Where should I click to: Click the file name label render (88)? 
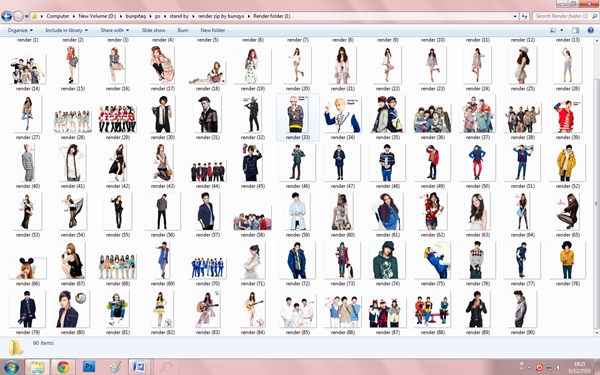(x=433, y=333)
